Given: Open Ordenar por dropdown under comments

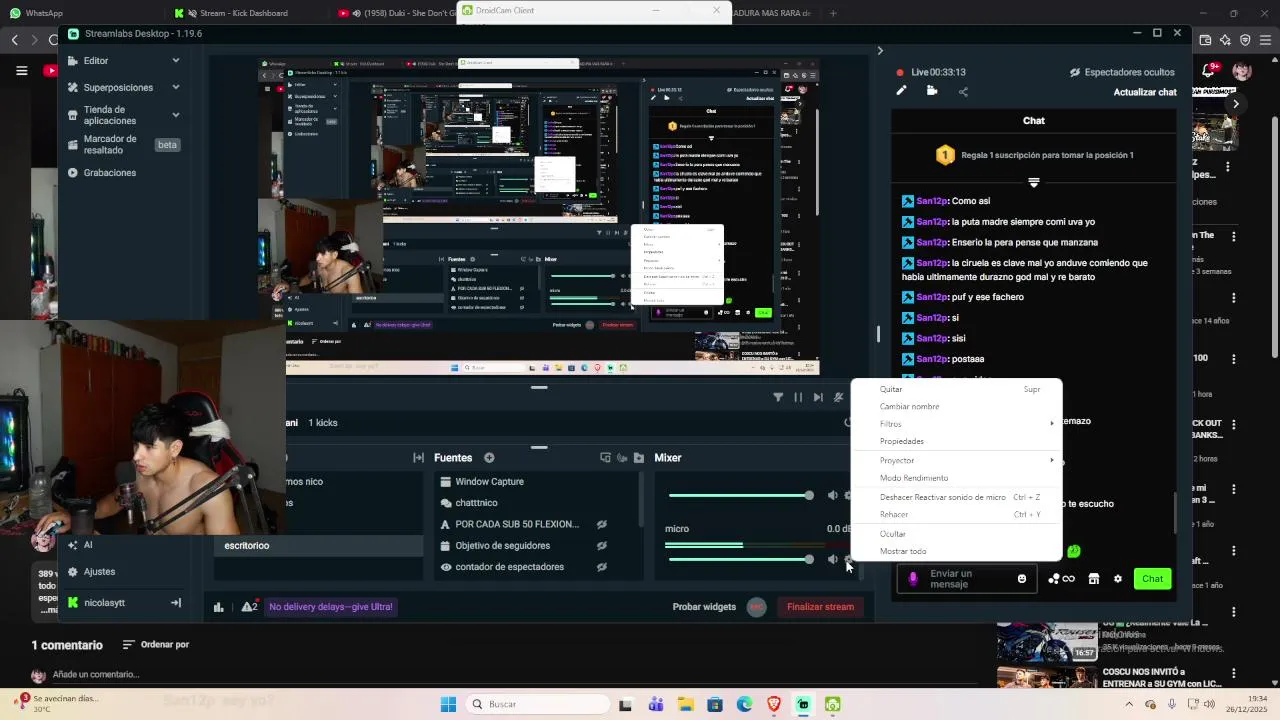Looking at the screenshot, I should pos(156,645).
